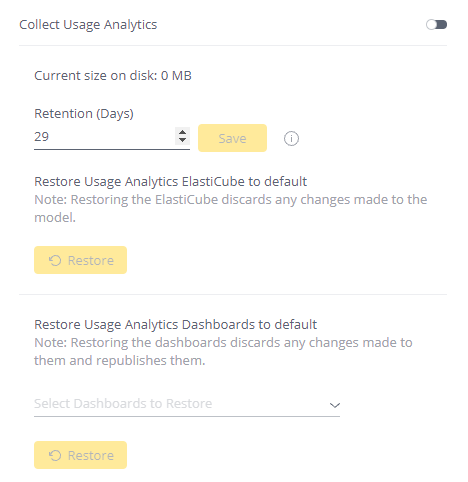Open the Select Dashboards to Restore dropdown
Image resolution: width=468 pixels, height=482 pixels.
pyautogui.click(x=187, y=404)
